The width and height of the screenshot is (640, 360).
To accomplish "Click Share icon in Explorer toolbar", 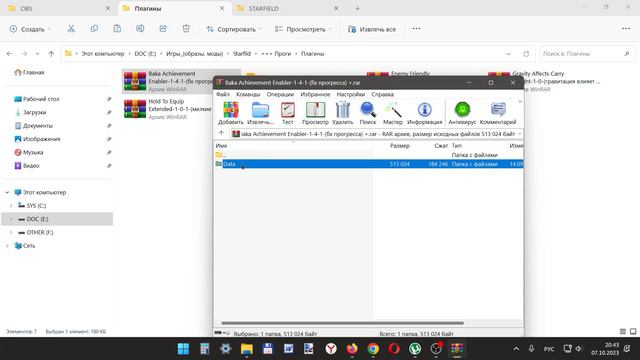I will point(163,29).
